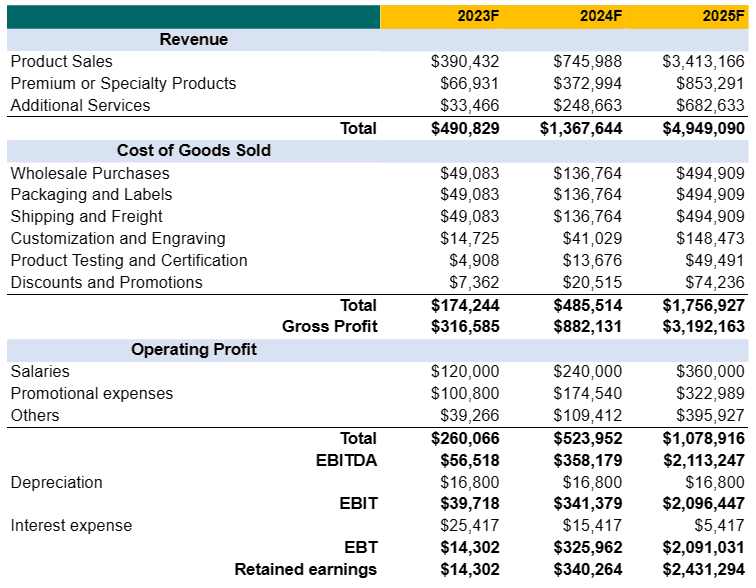Select Interest expense value $5,417

click(x=719, y=525)
